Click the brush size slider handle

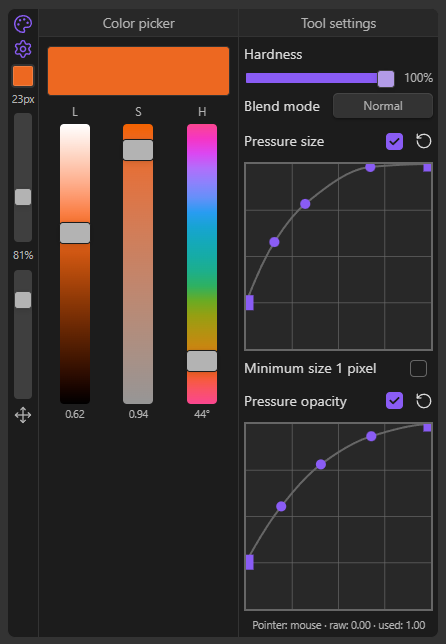pos(23,197)
